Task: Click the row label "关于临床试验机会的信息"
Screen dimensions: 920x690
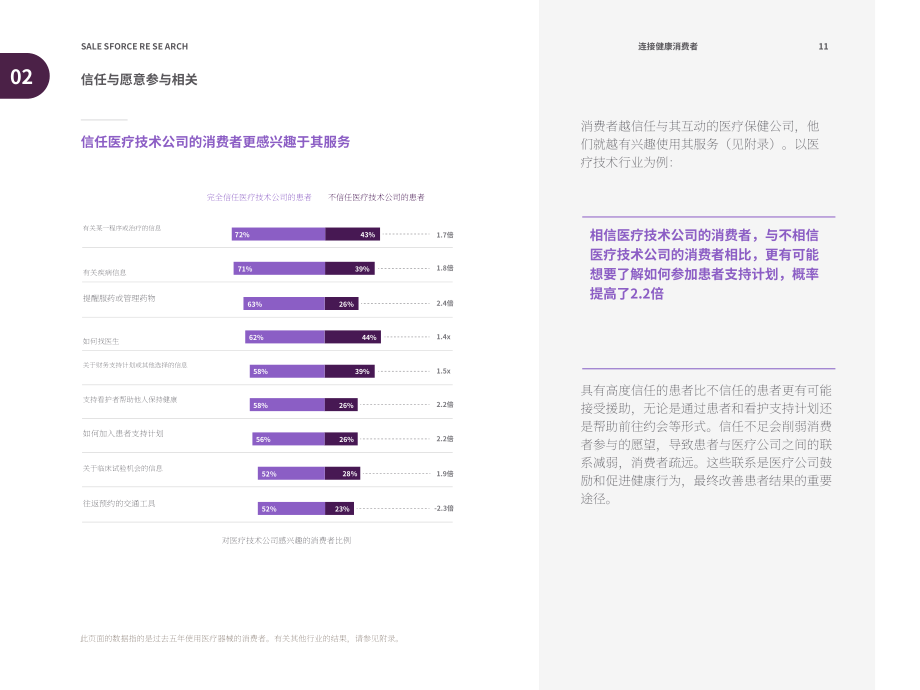Action: click(123, 468)
